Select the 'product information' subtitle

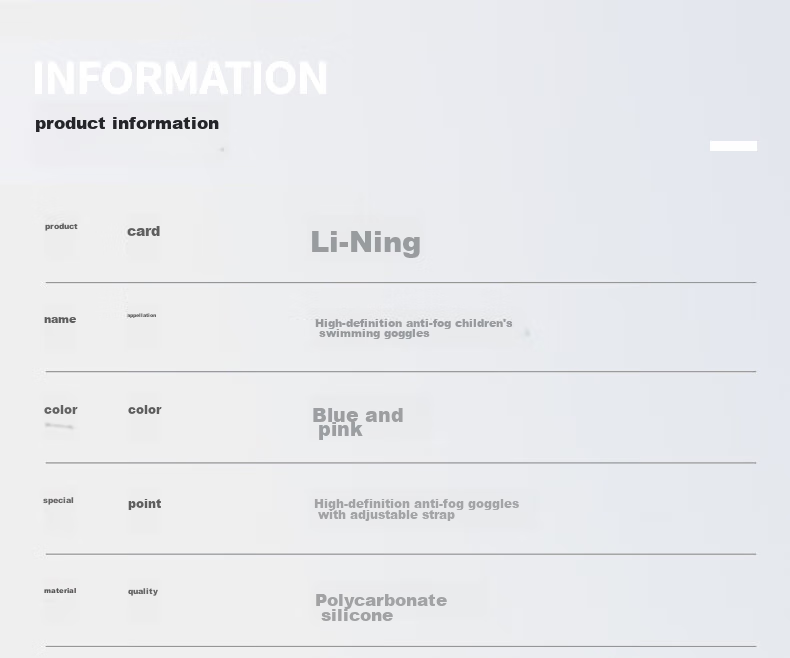pyautogui.click(x=127, y=123)
